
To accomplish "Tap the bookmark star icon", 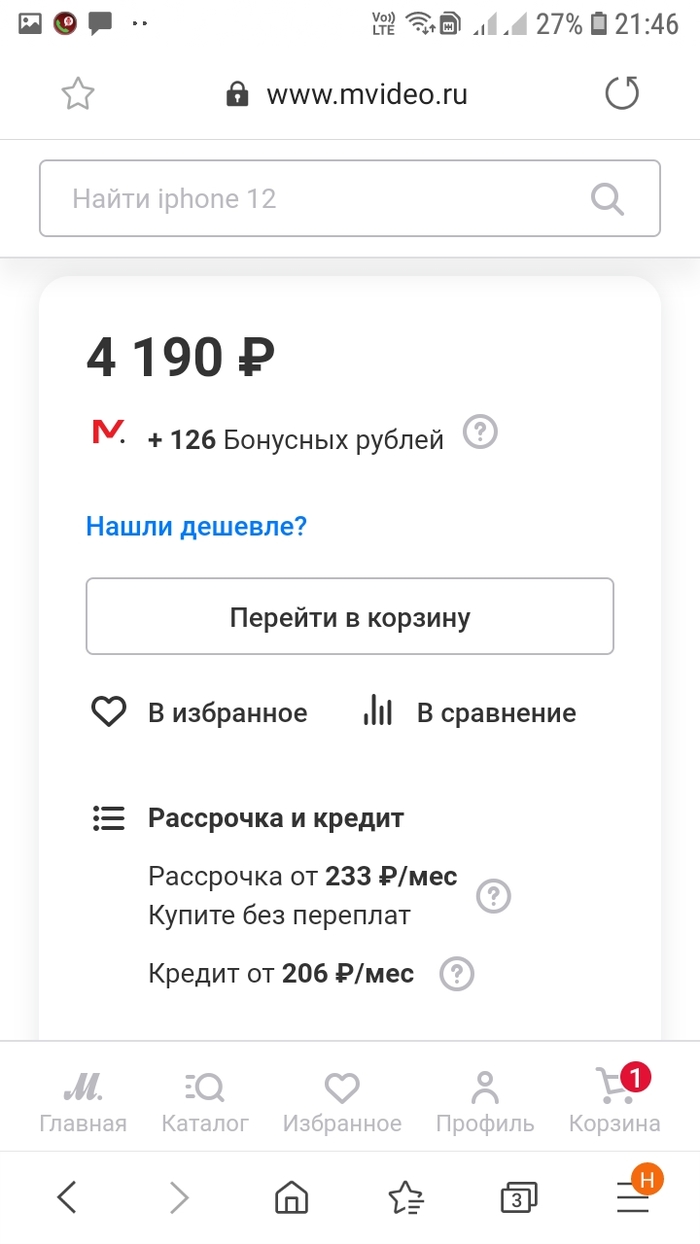I will pos(78,95).
